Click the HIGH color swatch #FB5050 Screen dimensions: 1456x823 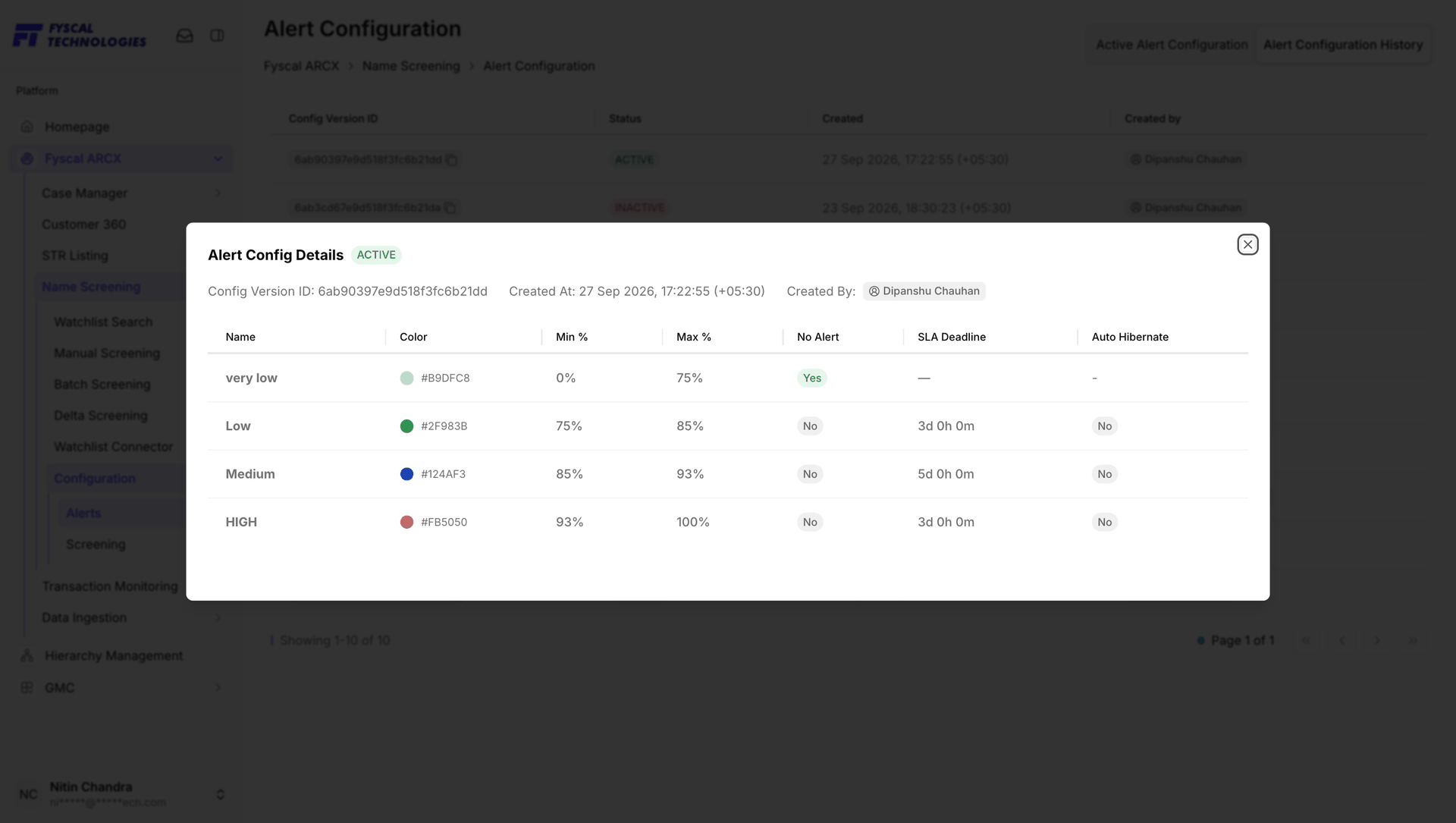(x=406, y=522)
